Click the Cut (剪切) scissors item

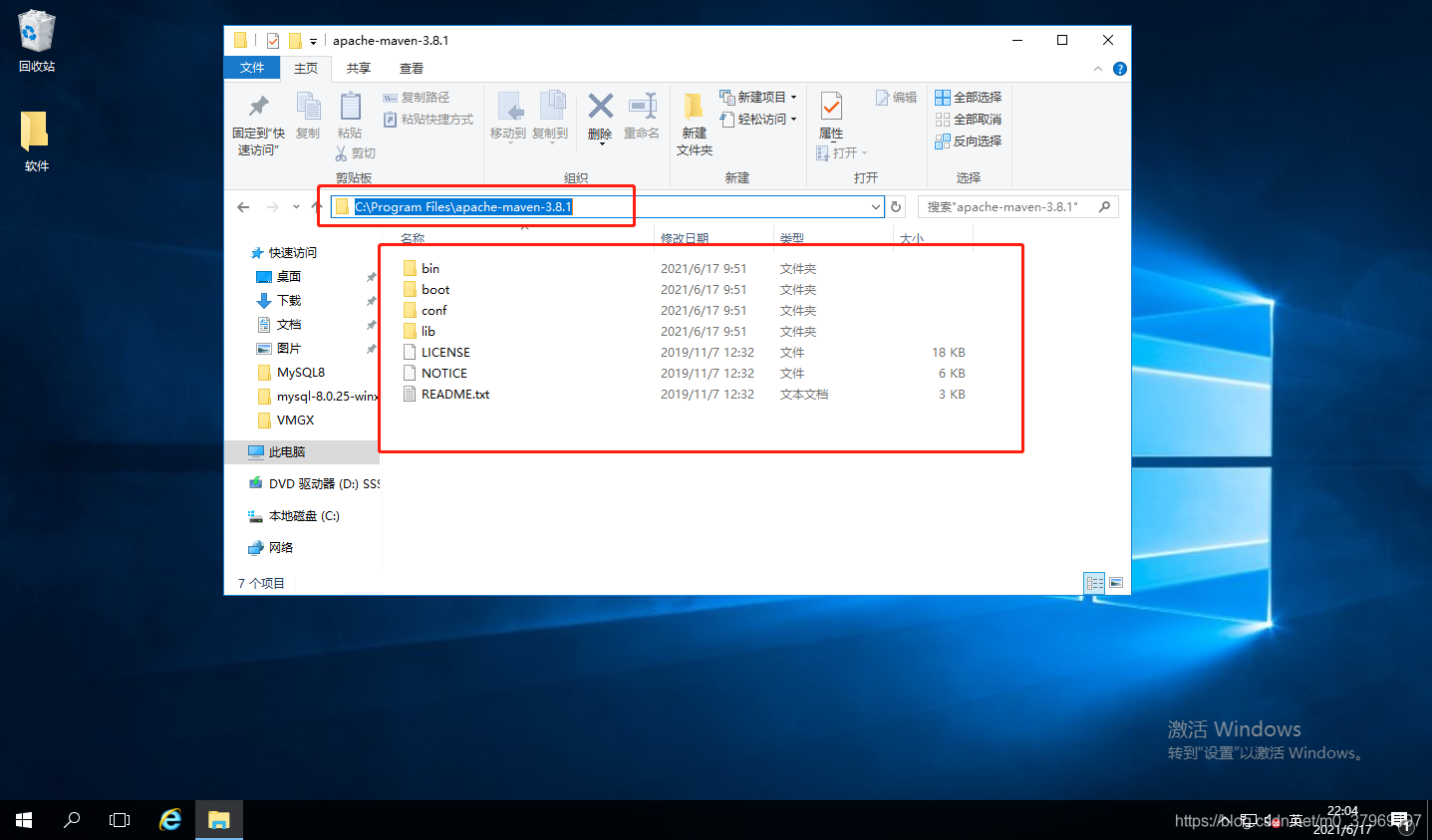point(355,153)
